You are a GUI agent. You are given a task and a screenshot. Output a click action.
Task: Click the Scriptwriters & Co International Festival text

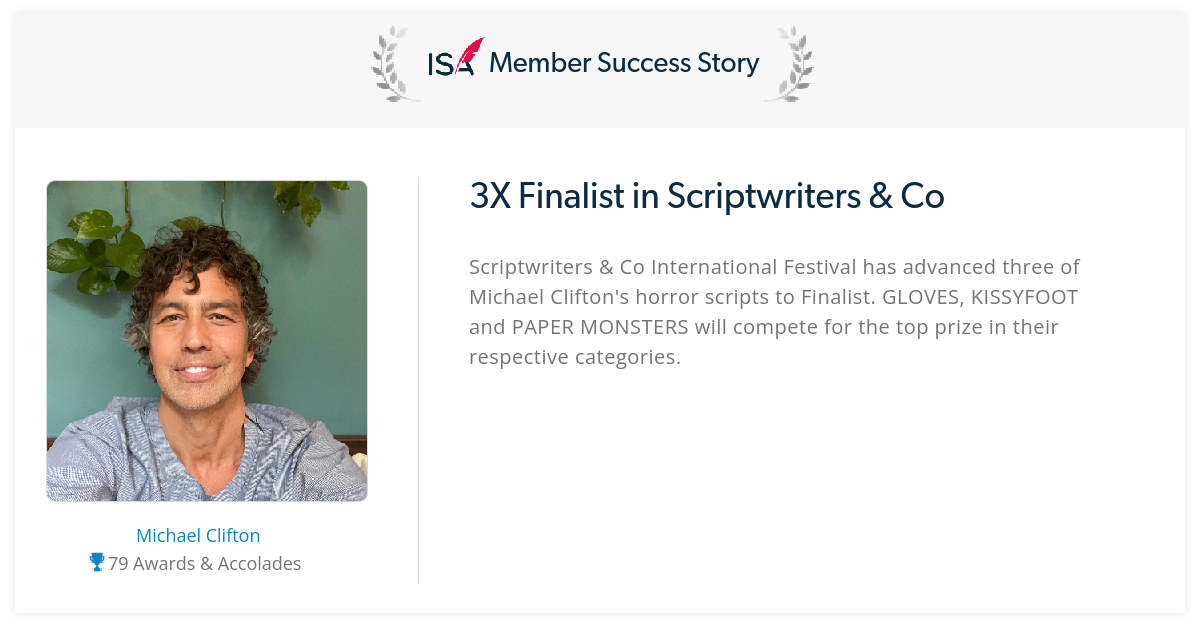point(663,267)
